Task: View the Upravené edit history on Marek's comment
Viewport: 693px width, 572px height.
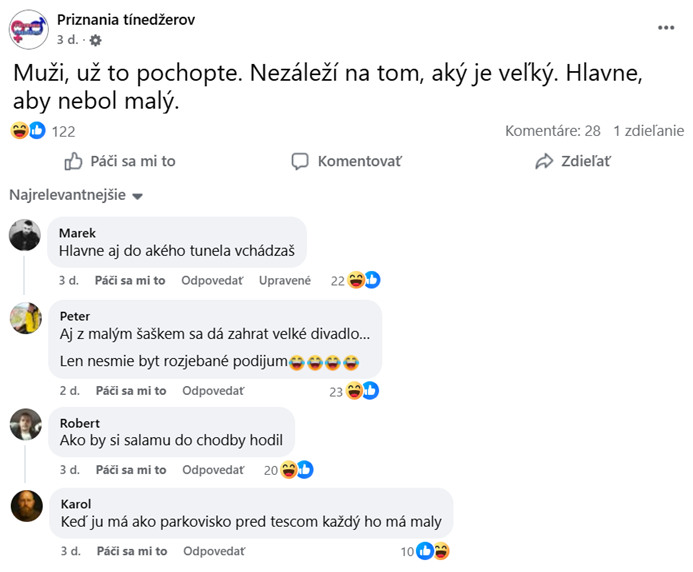Action: pos(285,281)
